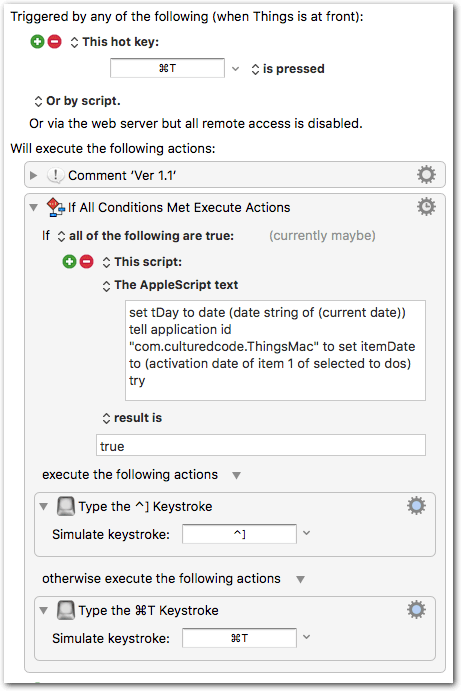
Task: Open the gear menu for the Type ^] Keystroke action
Action: click(x=416, y=505)
